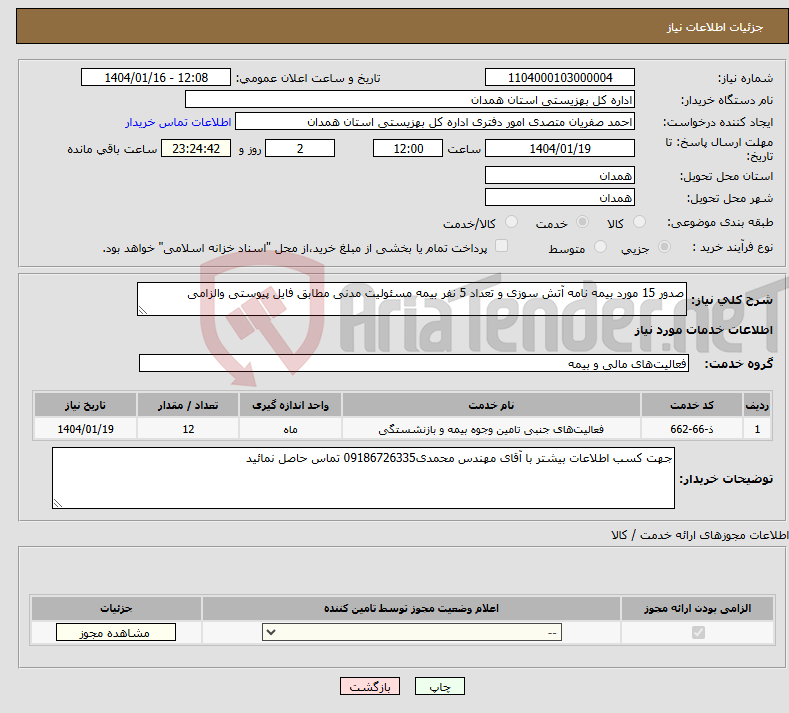
Task: Click the deadline date field 1404/01/19
Action: [560, 148]
